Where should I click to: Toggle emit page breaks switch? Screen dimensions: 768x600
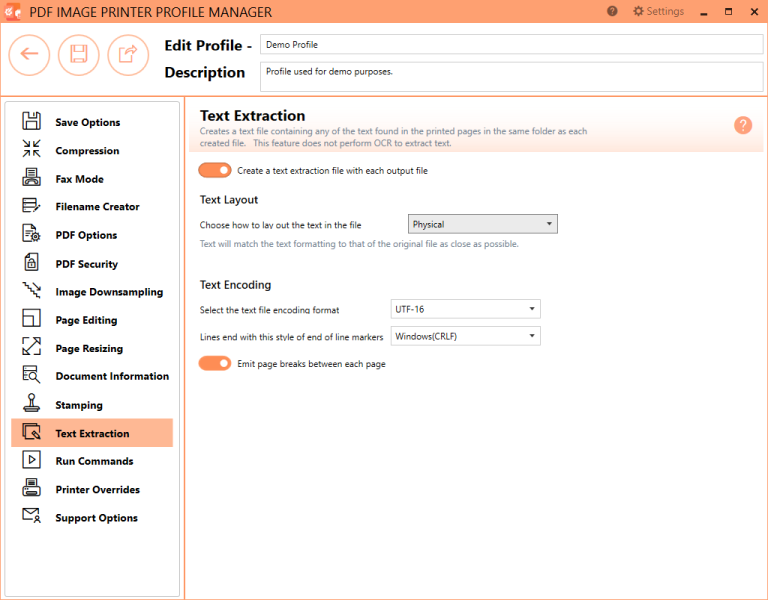pyautogui.click(x=215, y=363)
